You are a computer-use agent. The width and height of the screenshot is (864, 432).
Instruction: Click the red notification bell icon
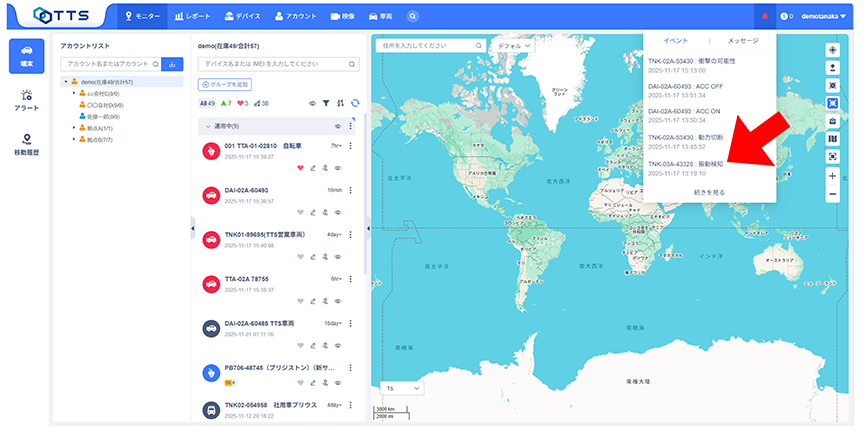pyautogui.click(x=765, y=16)
